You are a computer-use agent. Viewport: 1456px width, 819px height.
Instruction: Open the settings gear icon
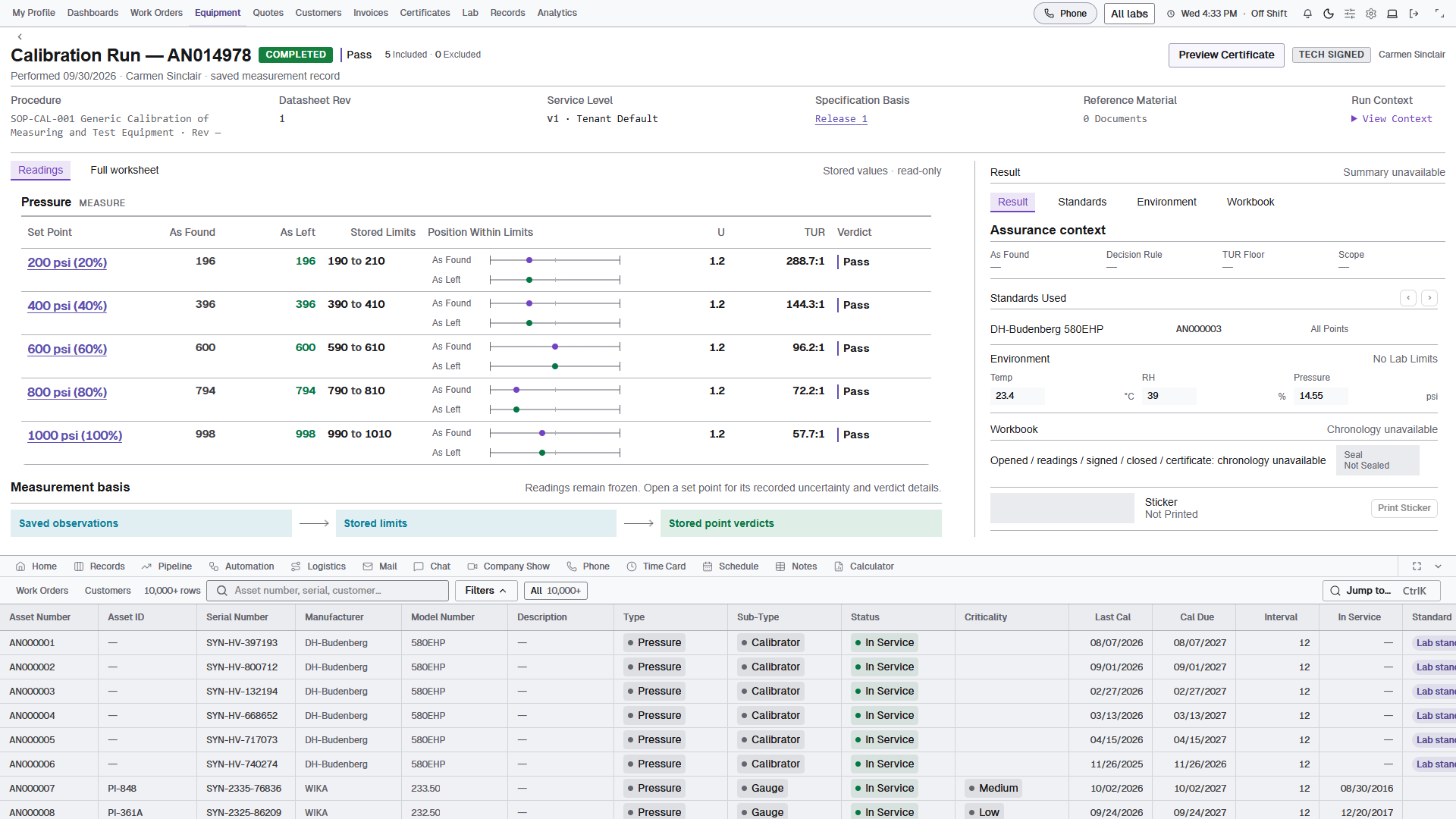click(x=1371, y=14)
